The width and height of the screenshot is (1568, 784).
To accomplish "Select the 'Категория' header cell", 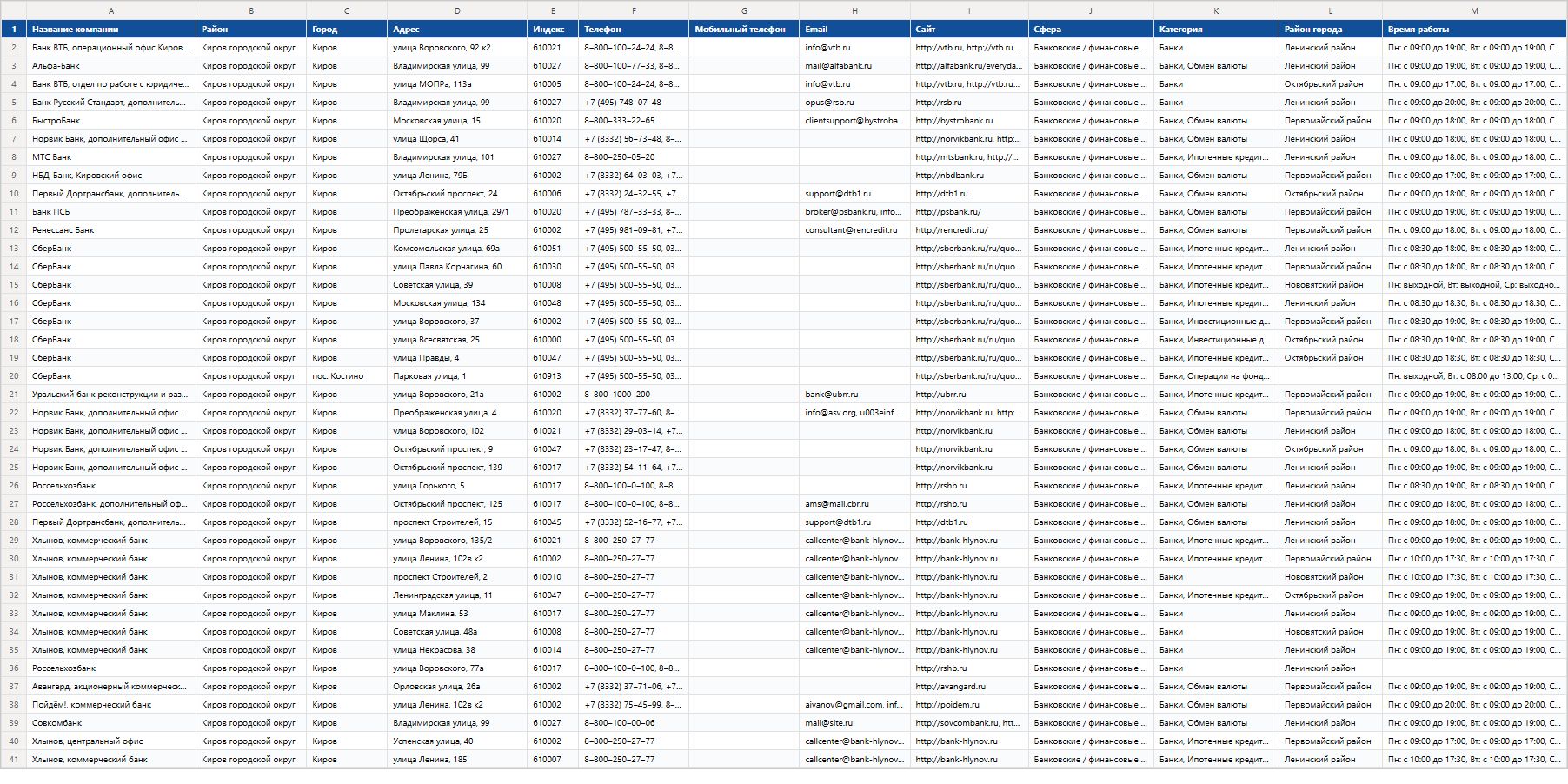I will [x=1216, y=29].
